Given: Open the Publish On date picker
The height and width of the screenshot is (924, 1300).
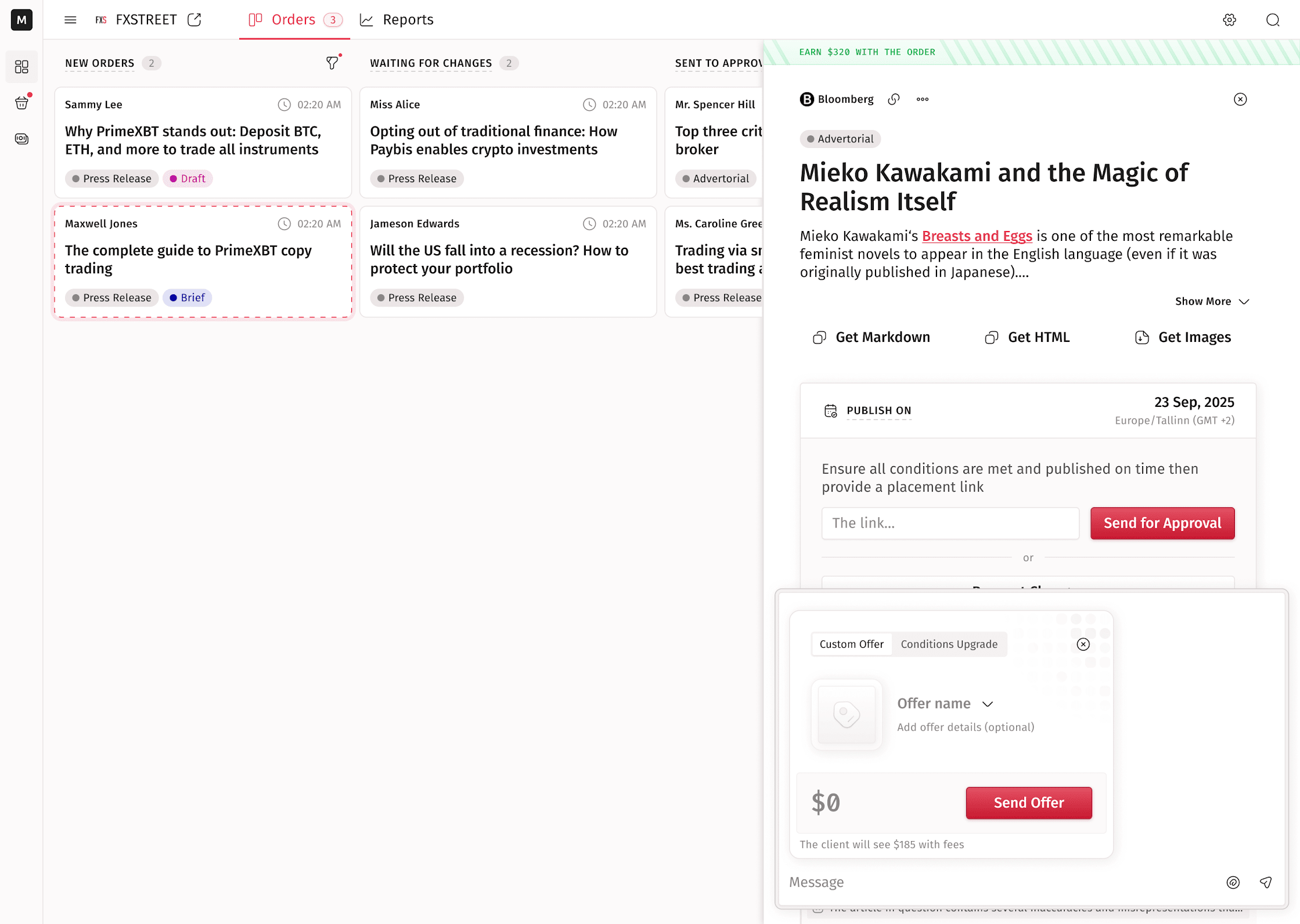Looking at the screenshot, I should [878, 410].
